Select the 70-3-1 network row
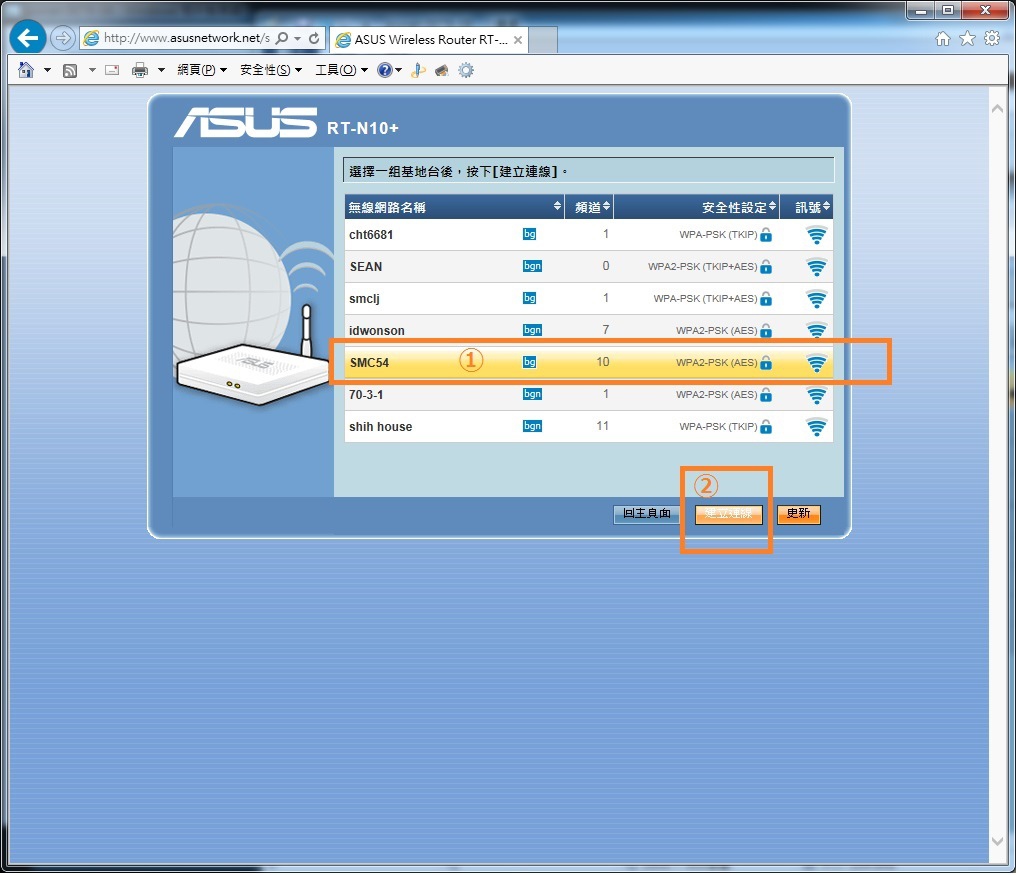 [x=588, y=394]
